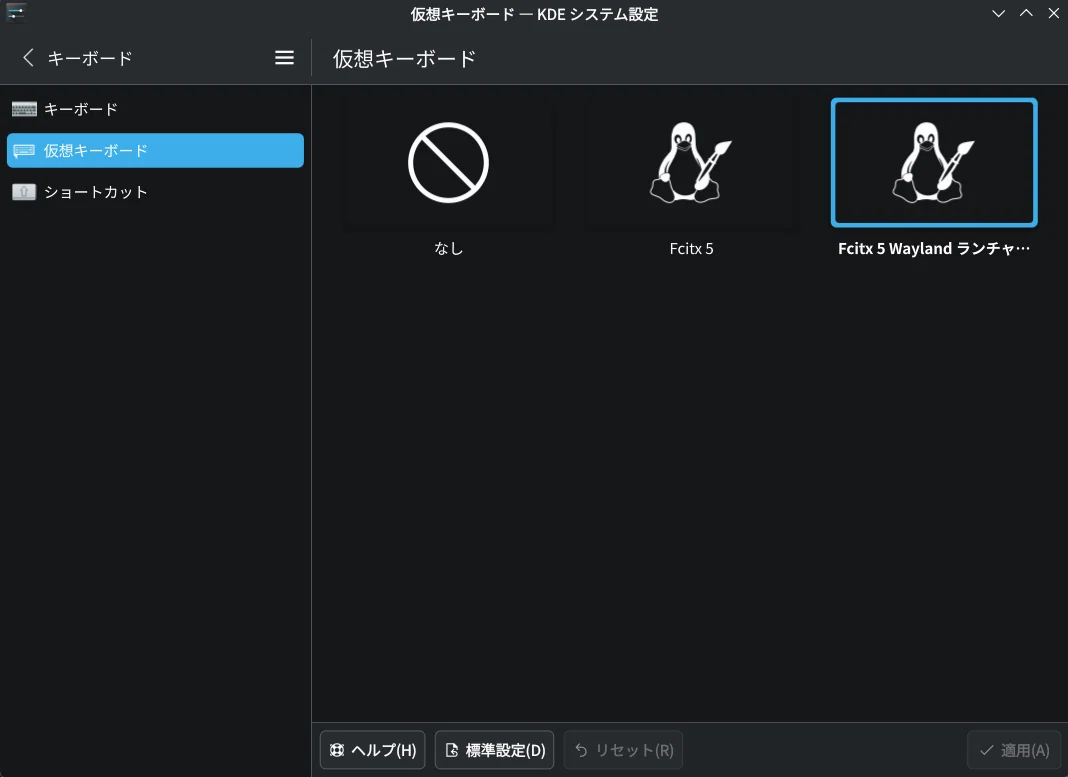This screenshot has height=777, width=1068.
Task: Choose the Fcitx 5 Wayland ランチャー thumbnail
Action: tap(934, 163)
